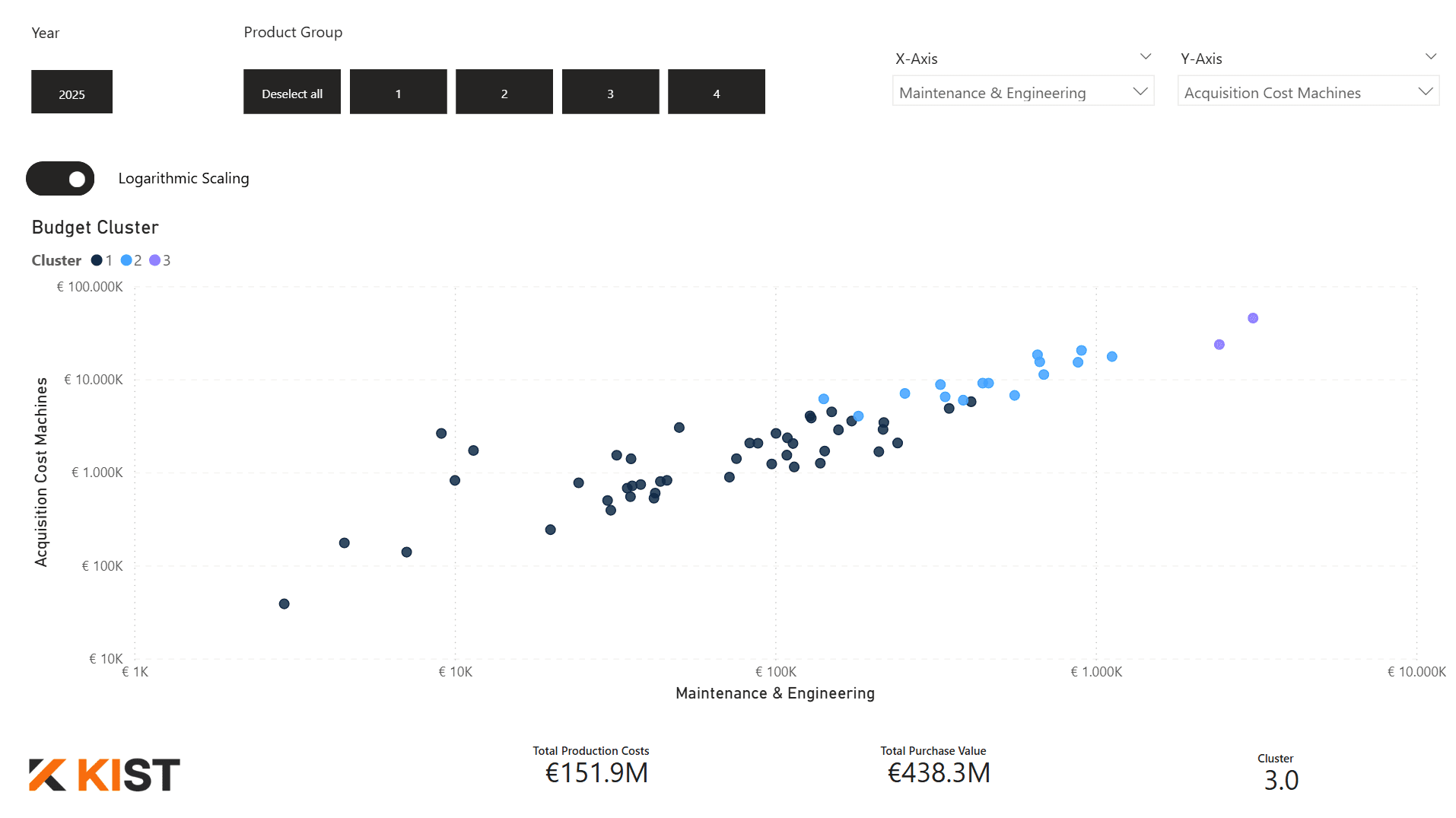Image resolution: width=1456 pixels, height=818 pixels.
Task: Open the Maintenance & Engineering X-Axis dropdown
Action: click(x=1022, y=92)
